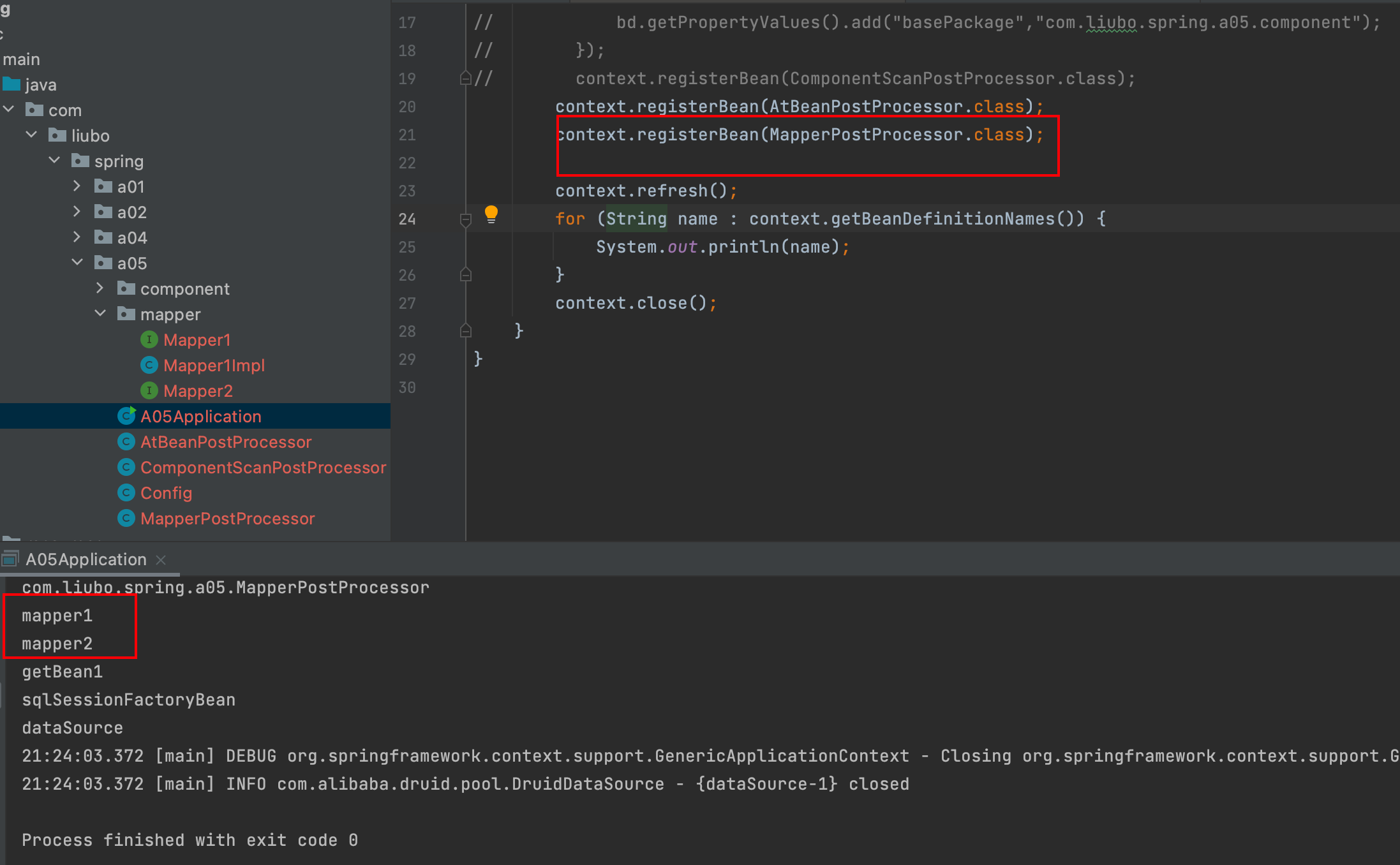Click getBean1 in console output
The height and width of the screenshot is (865, 1400).
62,672
